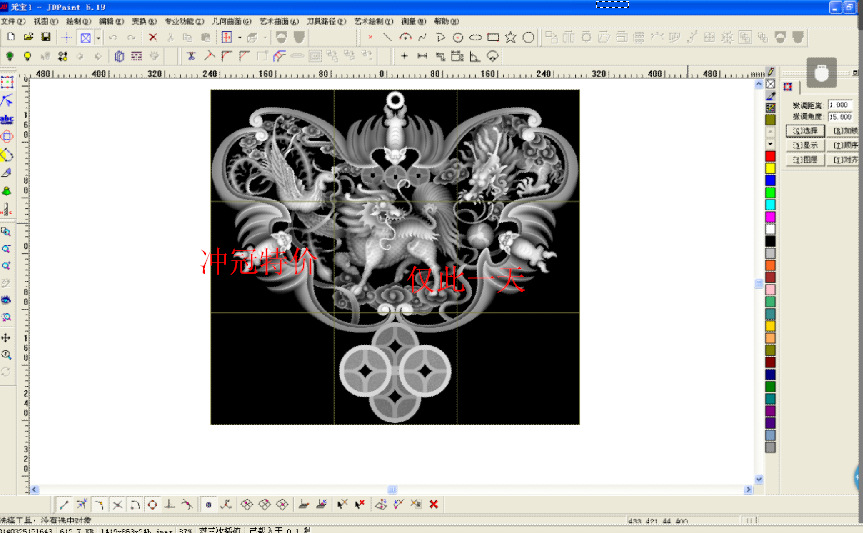This screenshot has height=533, width=863.
Task: Select the ellipse drawing tool
Action: [x=476, y=37]
